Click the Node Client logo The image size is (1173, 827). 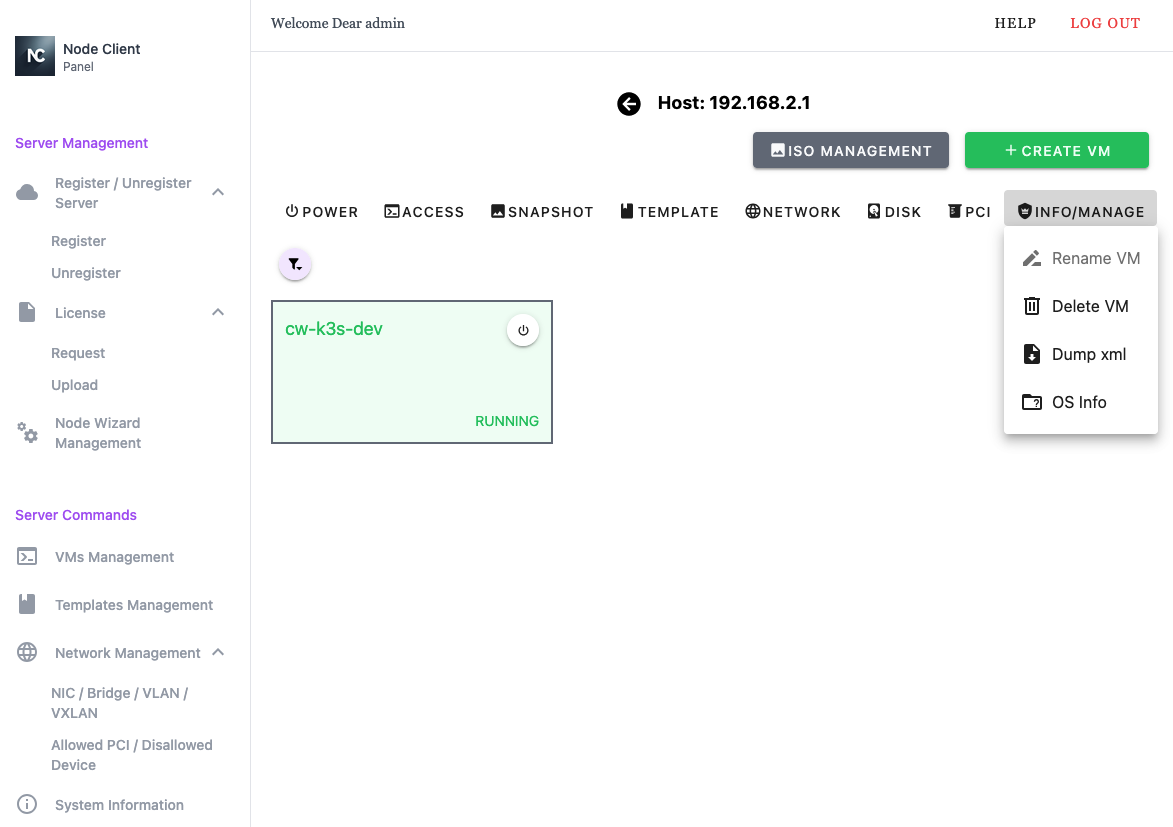coord(35,56)
